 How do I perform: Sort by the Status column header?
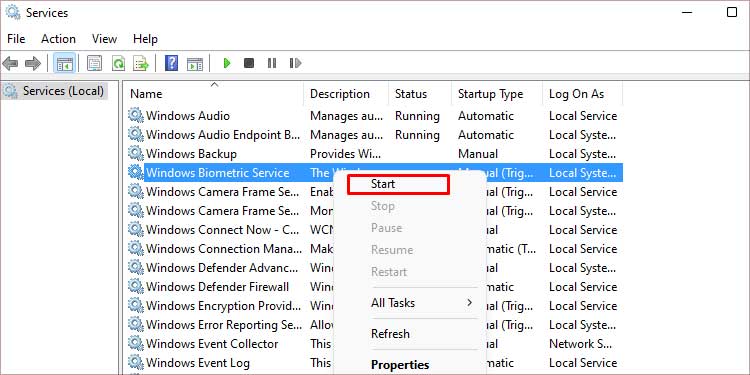(x=419, y=94)
